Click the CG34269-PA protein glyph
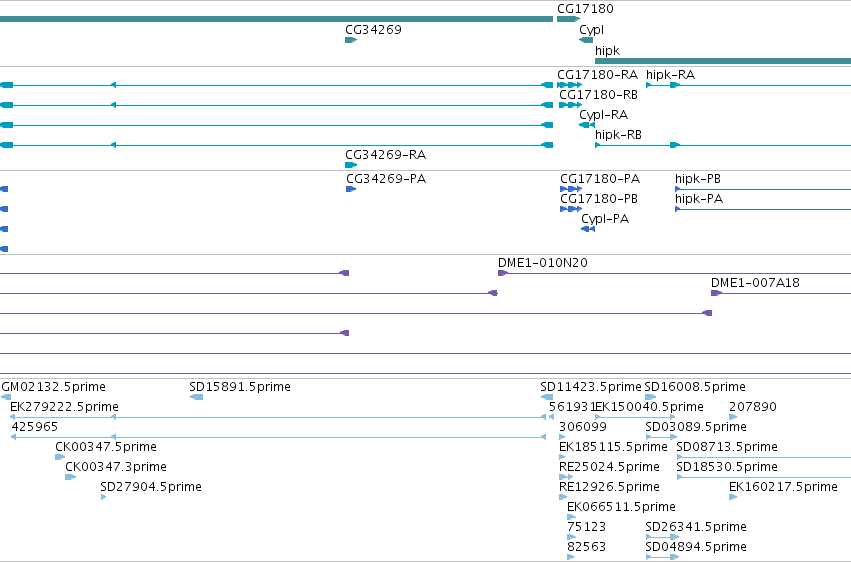Image resolution: width=851 pixels, height=562 pixels. (351, 189)
